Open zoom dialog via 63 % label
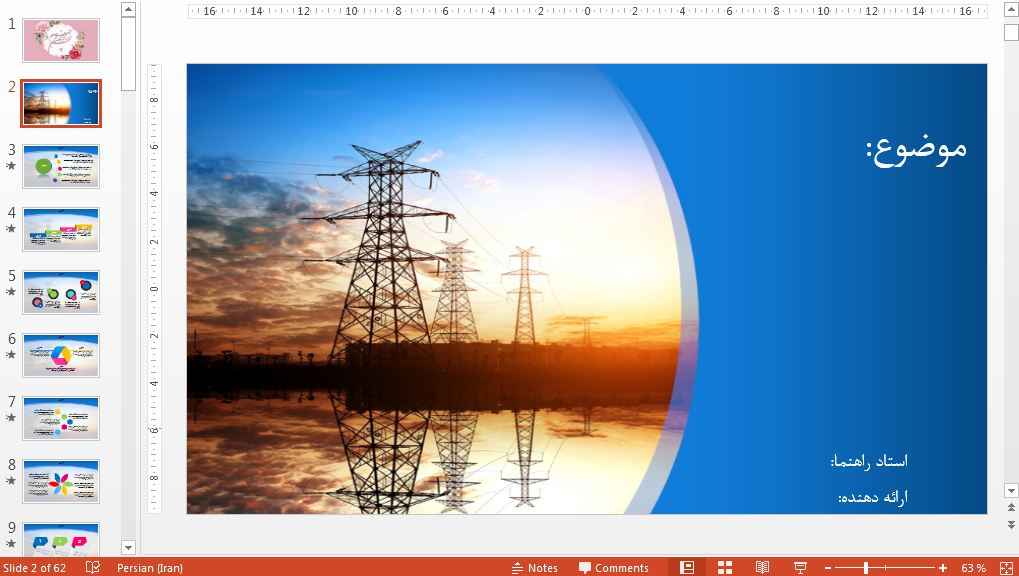Viewport: 1019px width, 576px height. [x=973, y=568]
